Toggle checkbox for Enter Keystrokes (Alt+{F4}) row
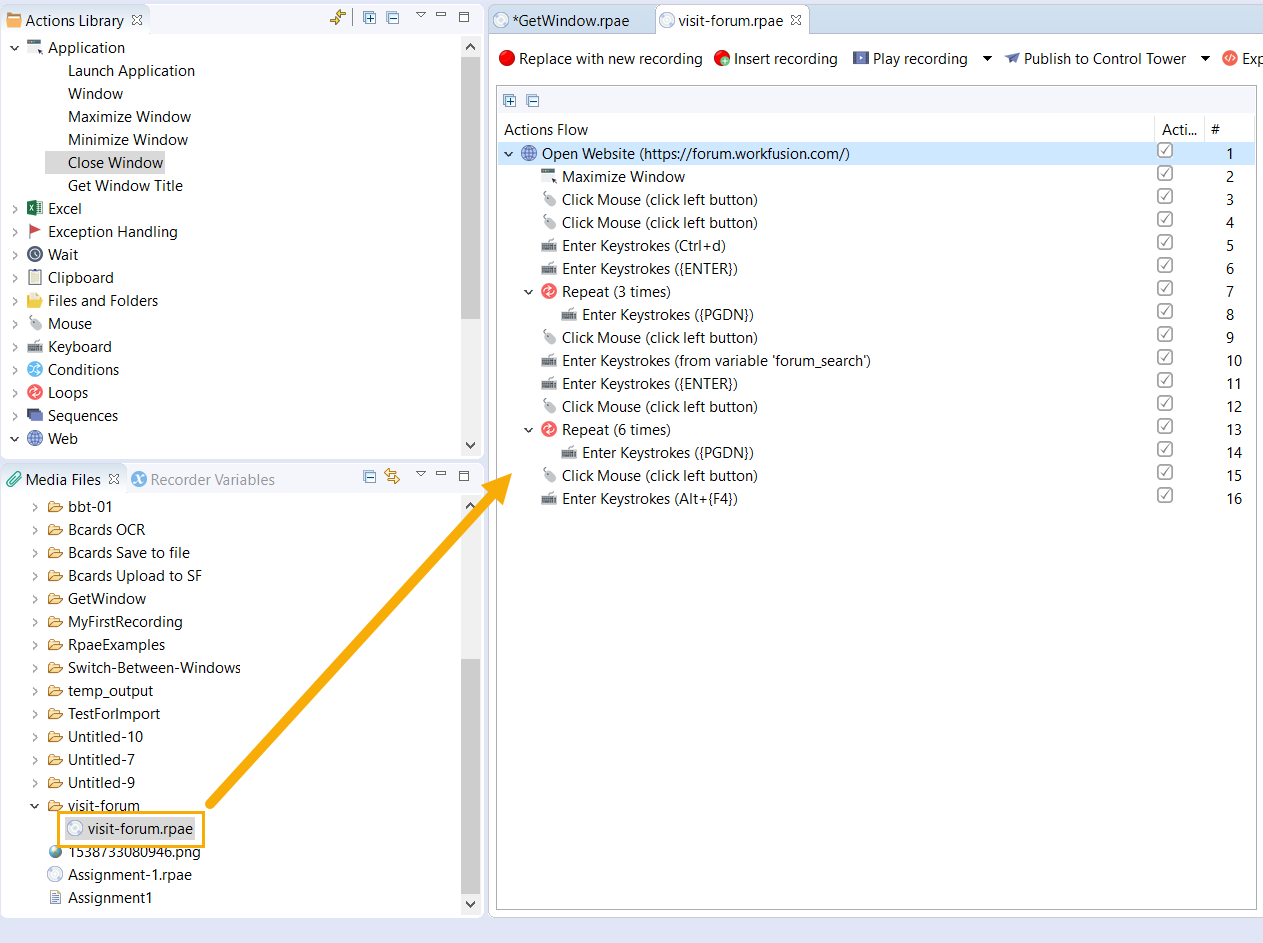Viewport: 1263px width, 943px height. tap(1165, 495)
